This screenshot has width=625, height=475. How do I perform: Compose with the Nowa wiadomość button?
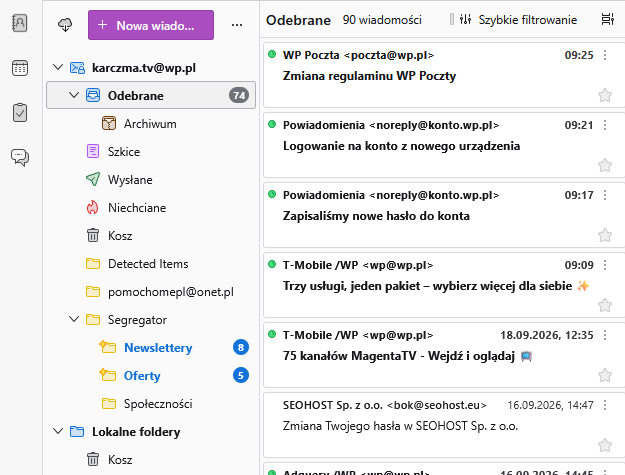coord(151,25)
